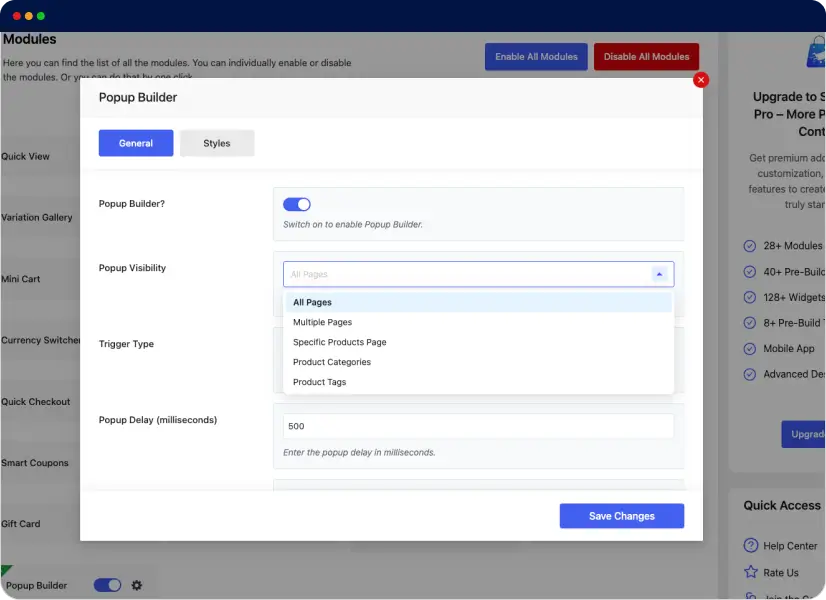Click the checkmark icon next to Mobile App
This screenshot has width=826, height=600.
(x=750, y=349)
